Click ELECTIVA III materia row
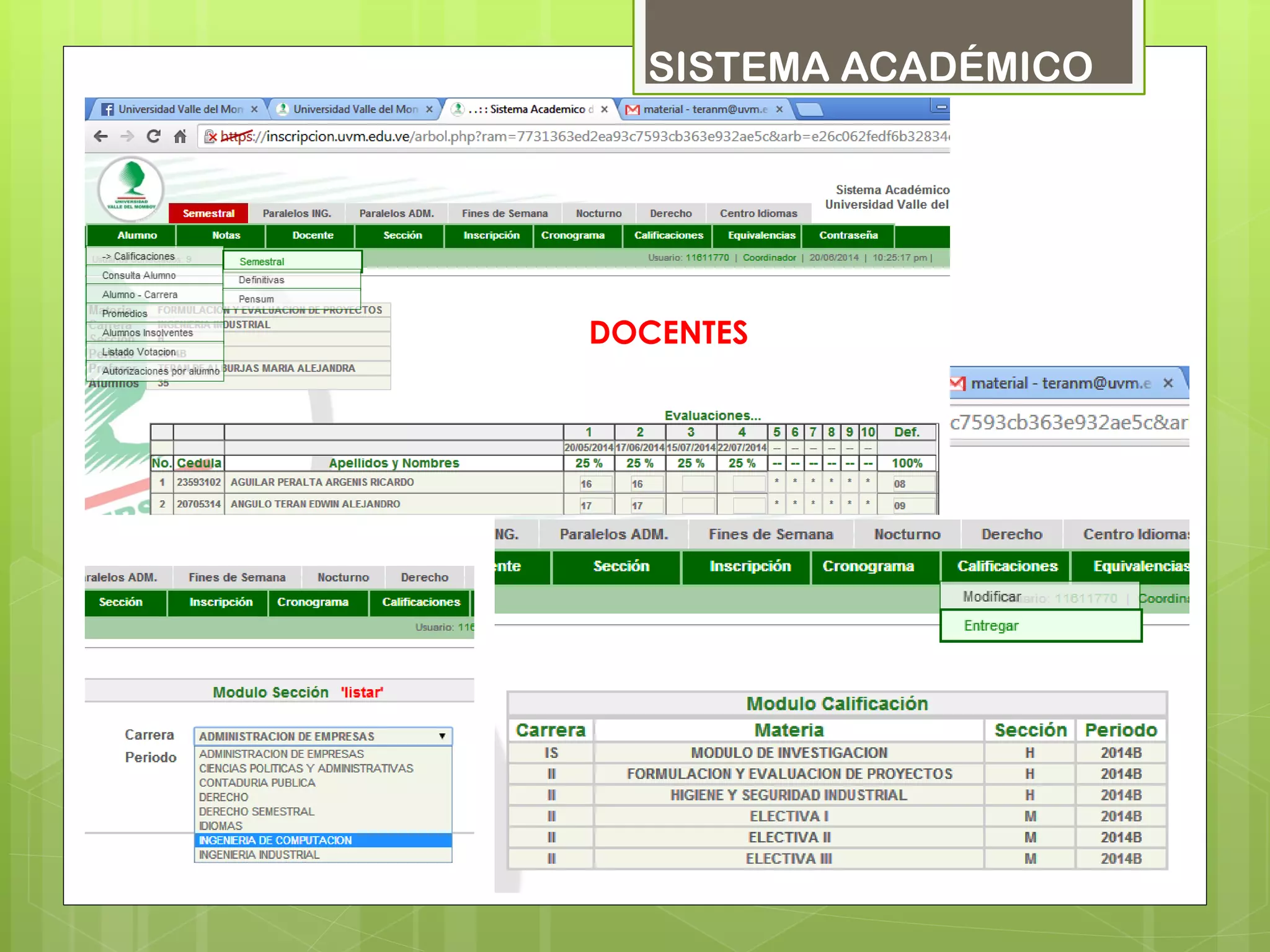 [x=837, y=859]
